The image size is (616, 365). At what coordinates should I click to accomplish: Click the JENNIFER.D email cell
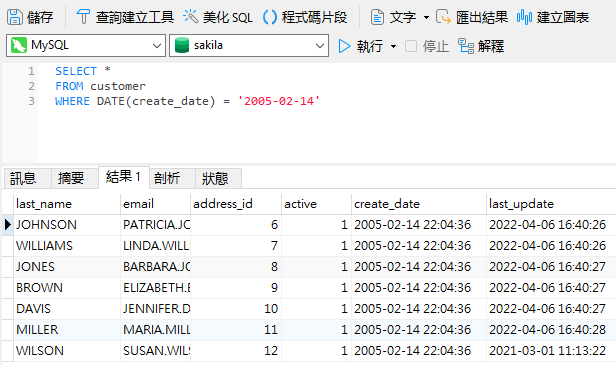pos(155,309)
